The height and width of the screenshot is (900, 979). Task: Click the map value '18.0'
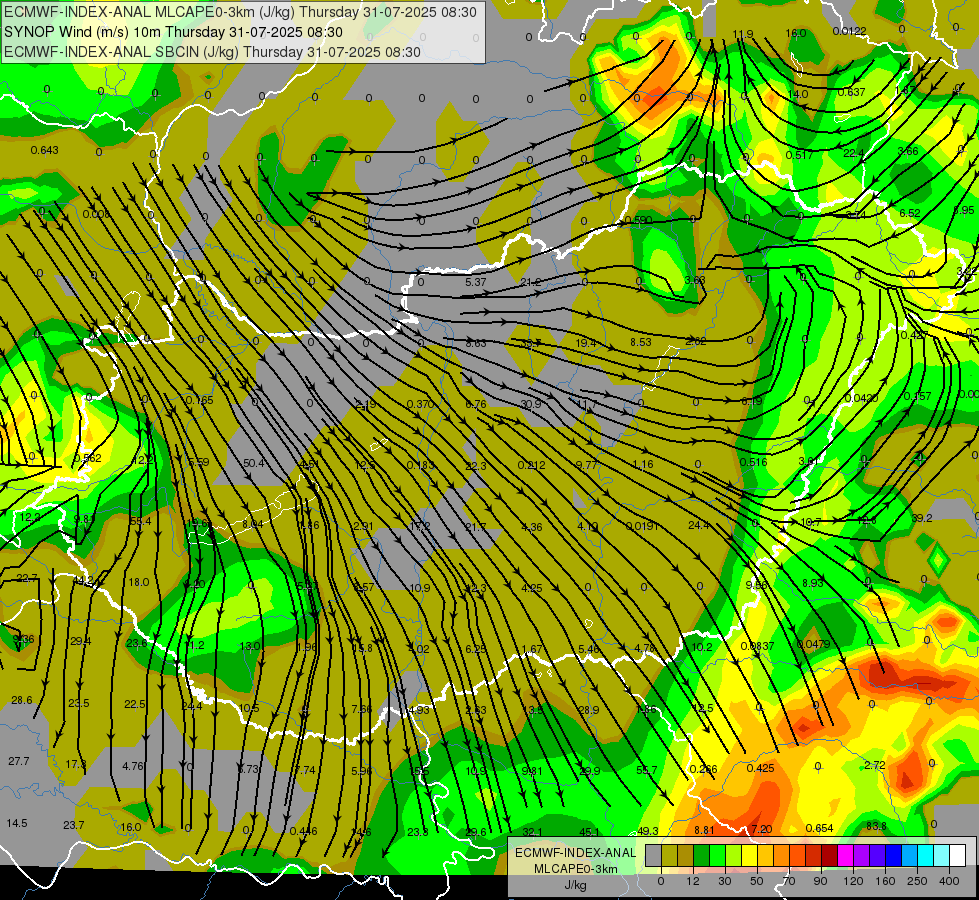click(x=139, y=582)
